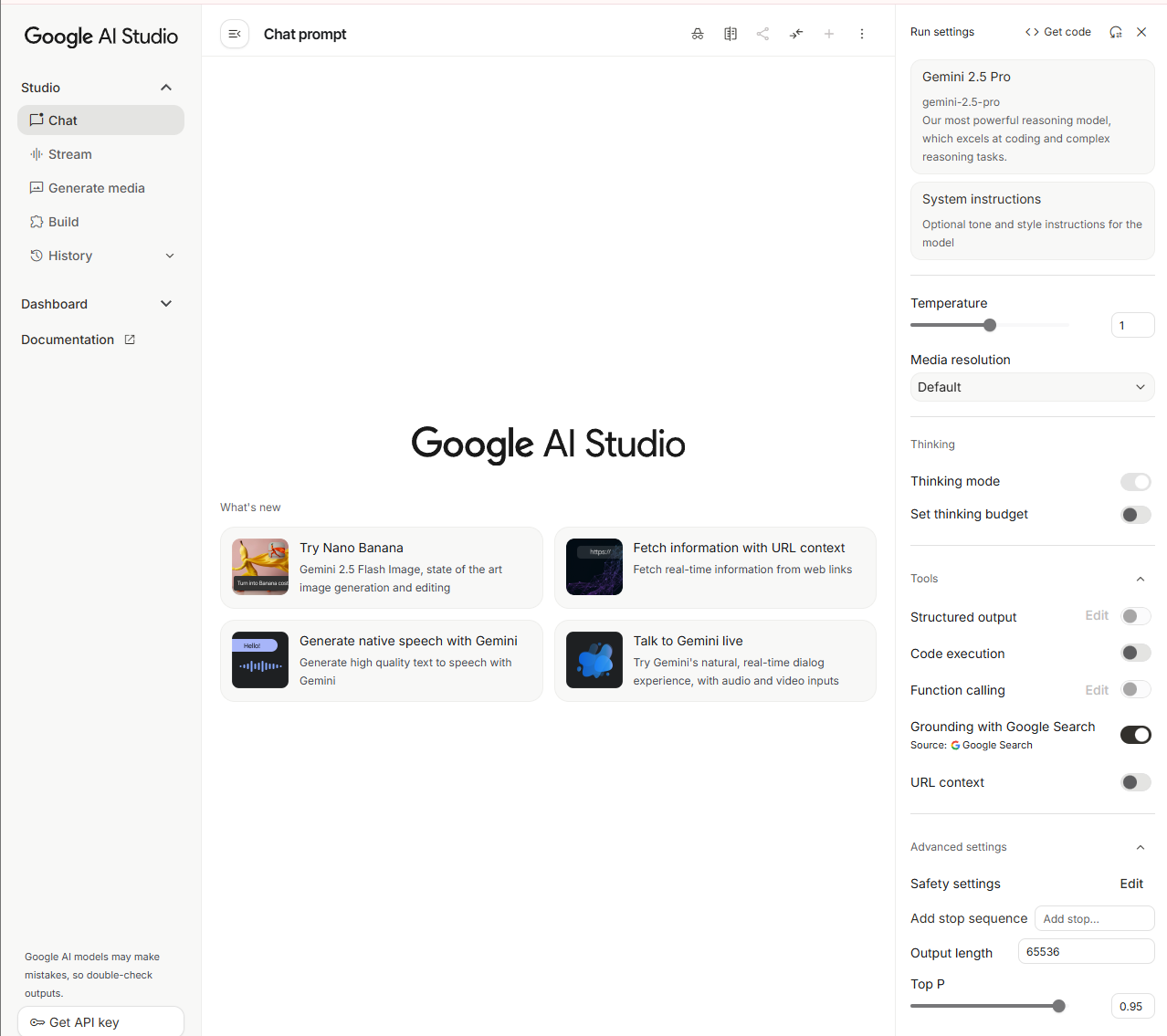
Task: Open the Dashboard menu label
Action: (x=55, y=304)
